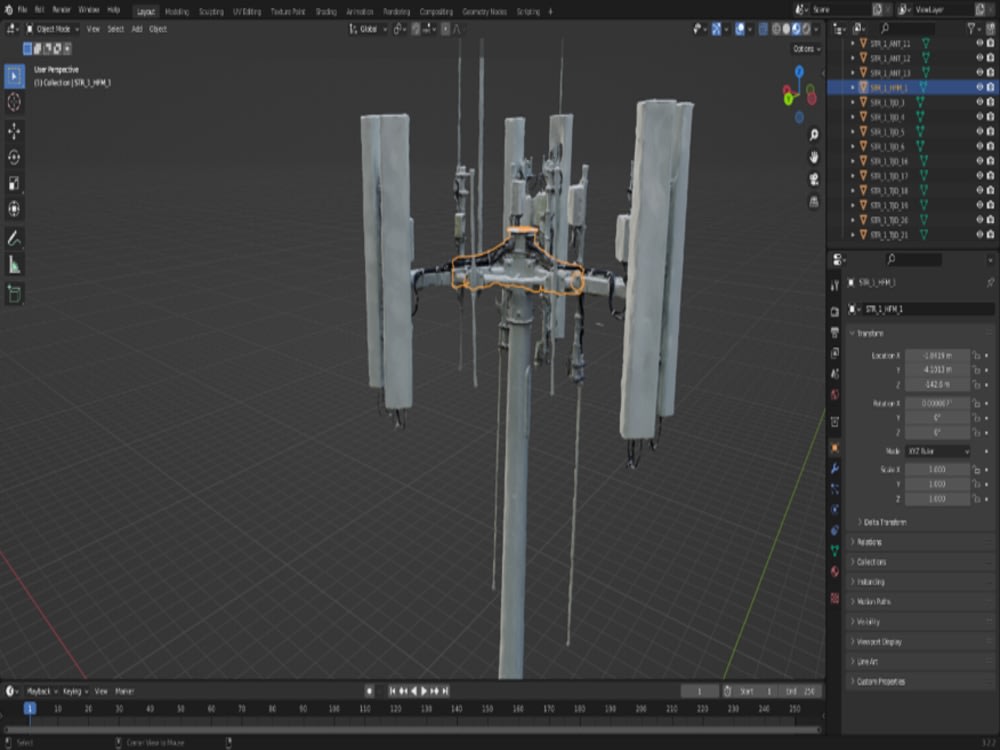This screenshot has width=1000, height=750.
Task: Select the Annotate tool
Action: (14, 239)
